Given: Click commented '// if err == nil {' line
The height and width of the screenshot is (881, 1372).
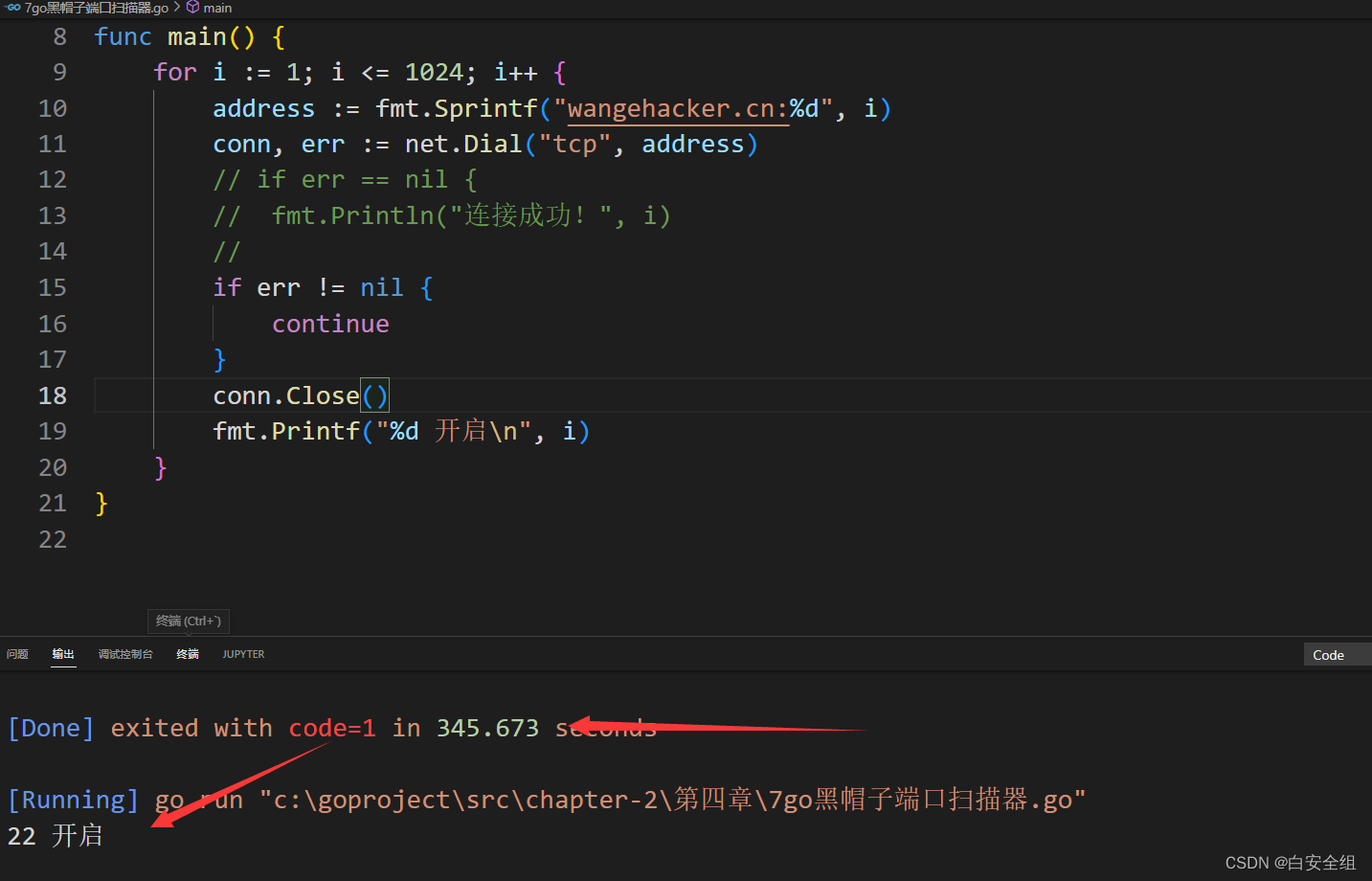Looking at the screenshot, I should [x=345, y=180].
